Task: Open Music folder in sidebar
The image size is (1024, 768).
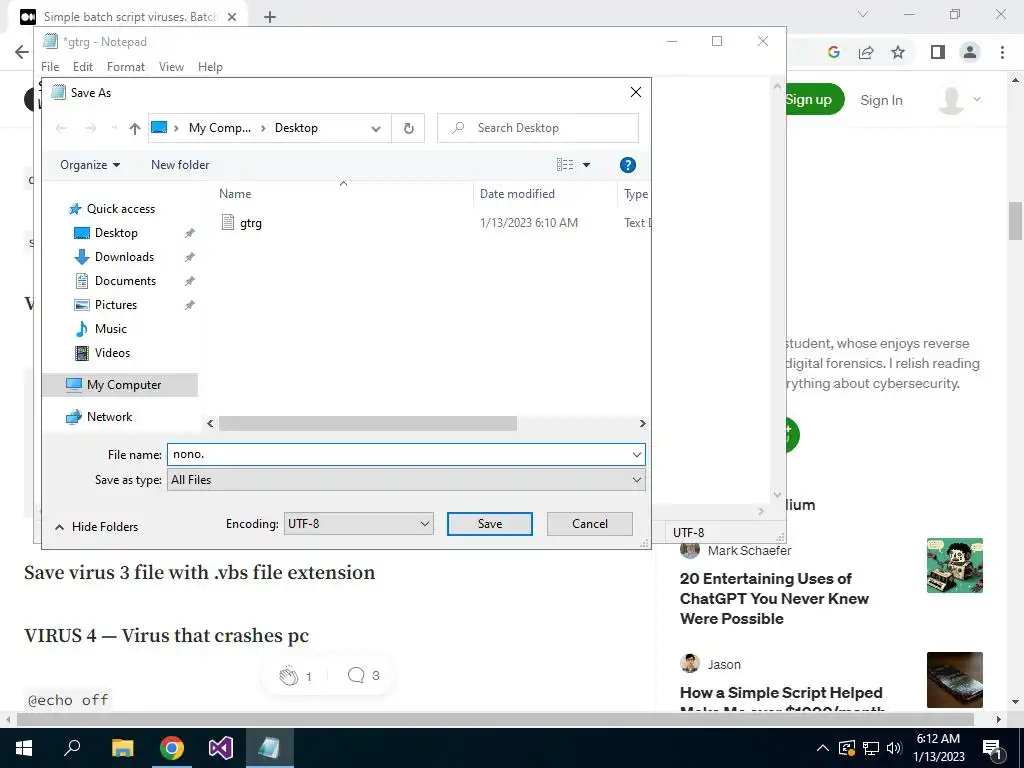Action: pyautogui.click(x=110, y=329)
